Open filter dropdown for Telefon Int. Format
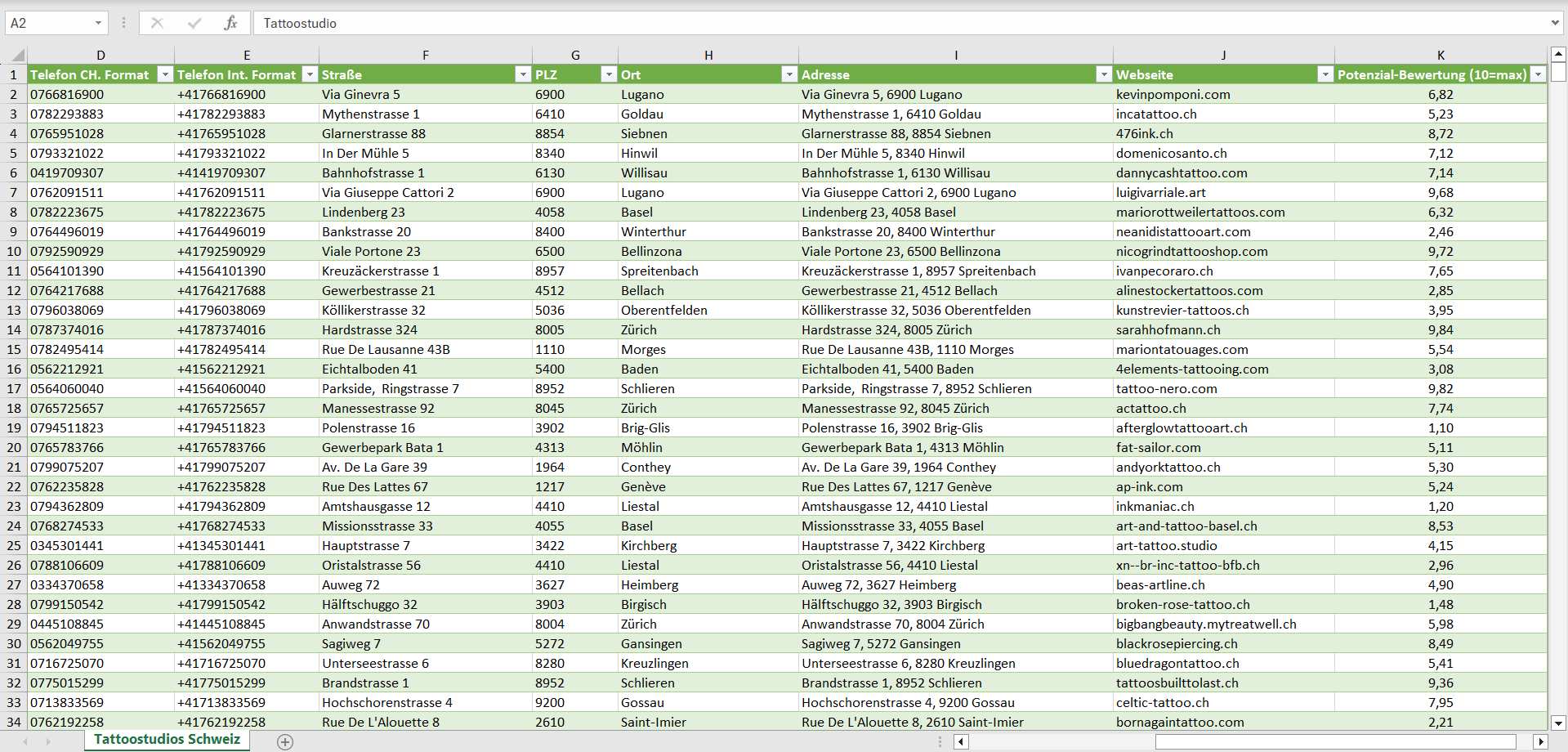 310,74
